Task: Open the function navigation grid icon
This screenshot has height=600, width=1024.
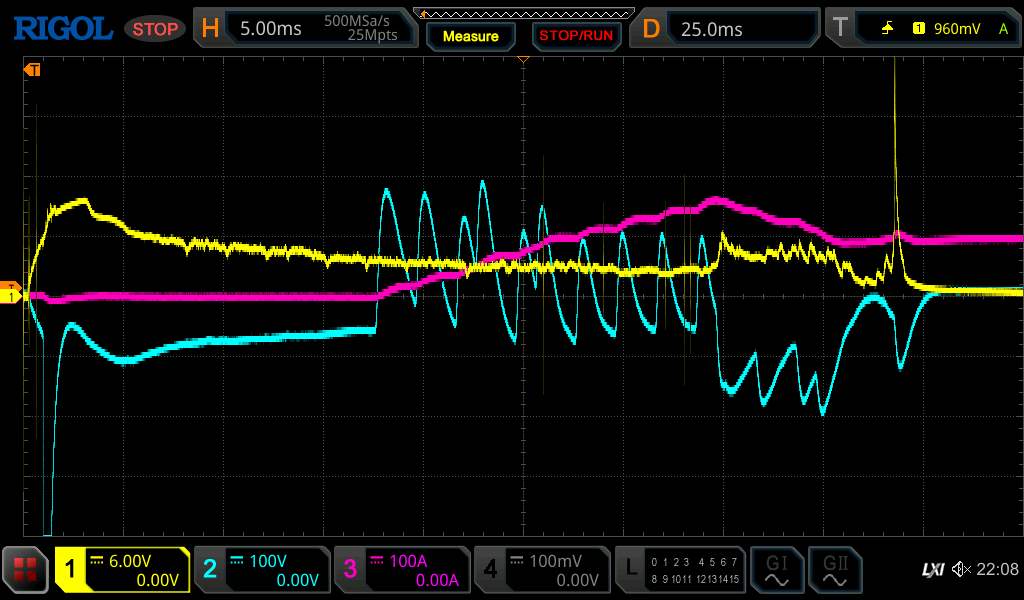Action: [26, 570]
